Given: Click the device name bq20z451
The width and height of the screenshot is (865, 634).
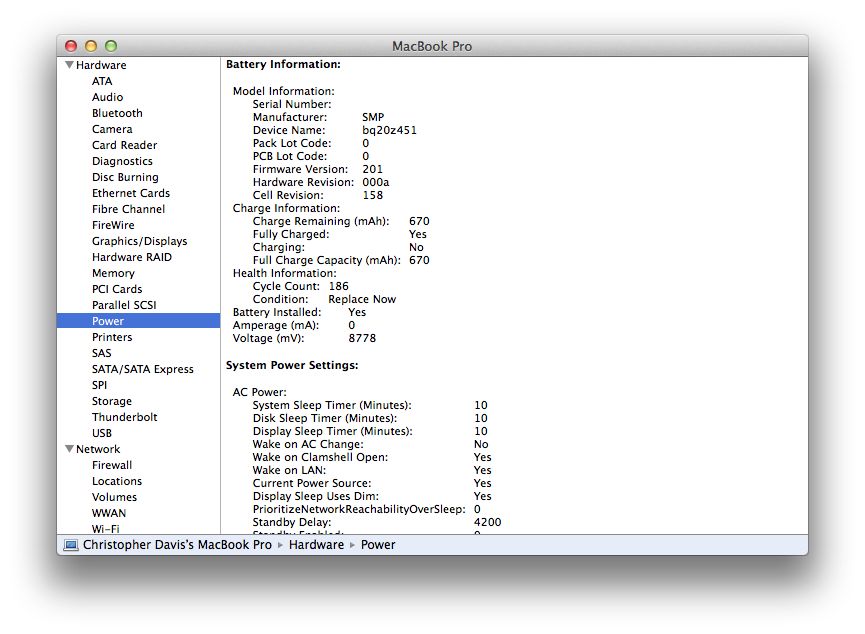Looking at the screenshot, I should [x=389, y=130].
